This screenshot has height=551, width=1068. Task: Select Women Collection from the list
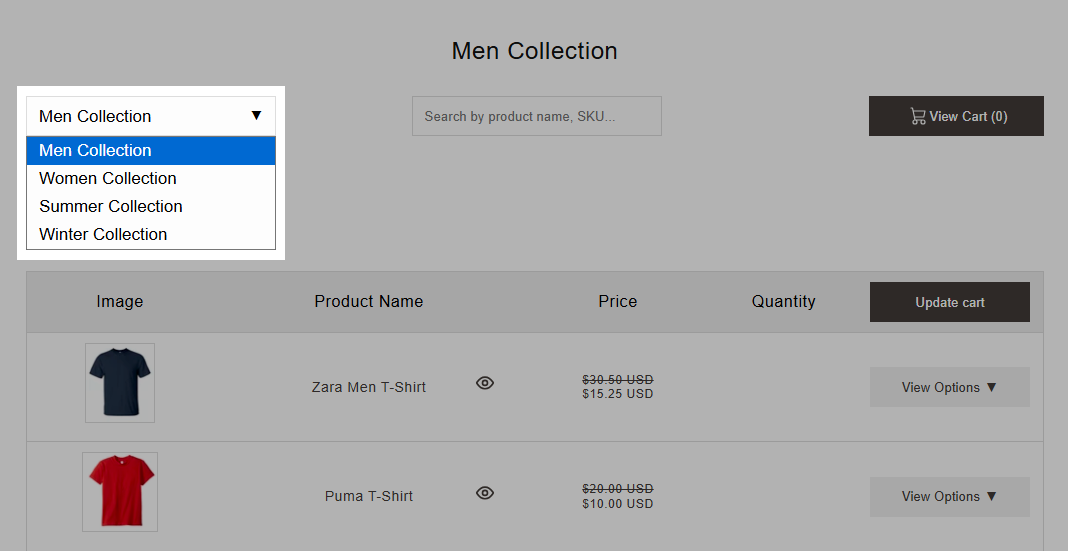151,178
